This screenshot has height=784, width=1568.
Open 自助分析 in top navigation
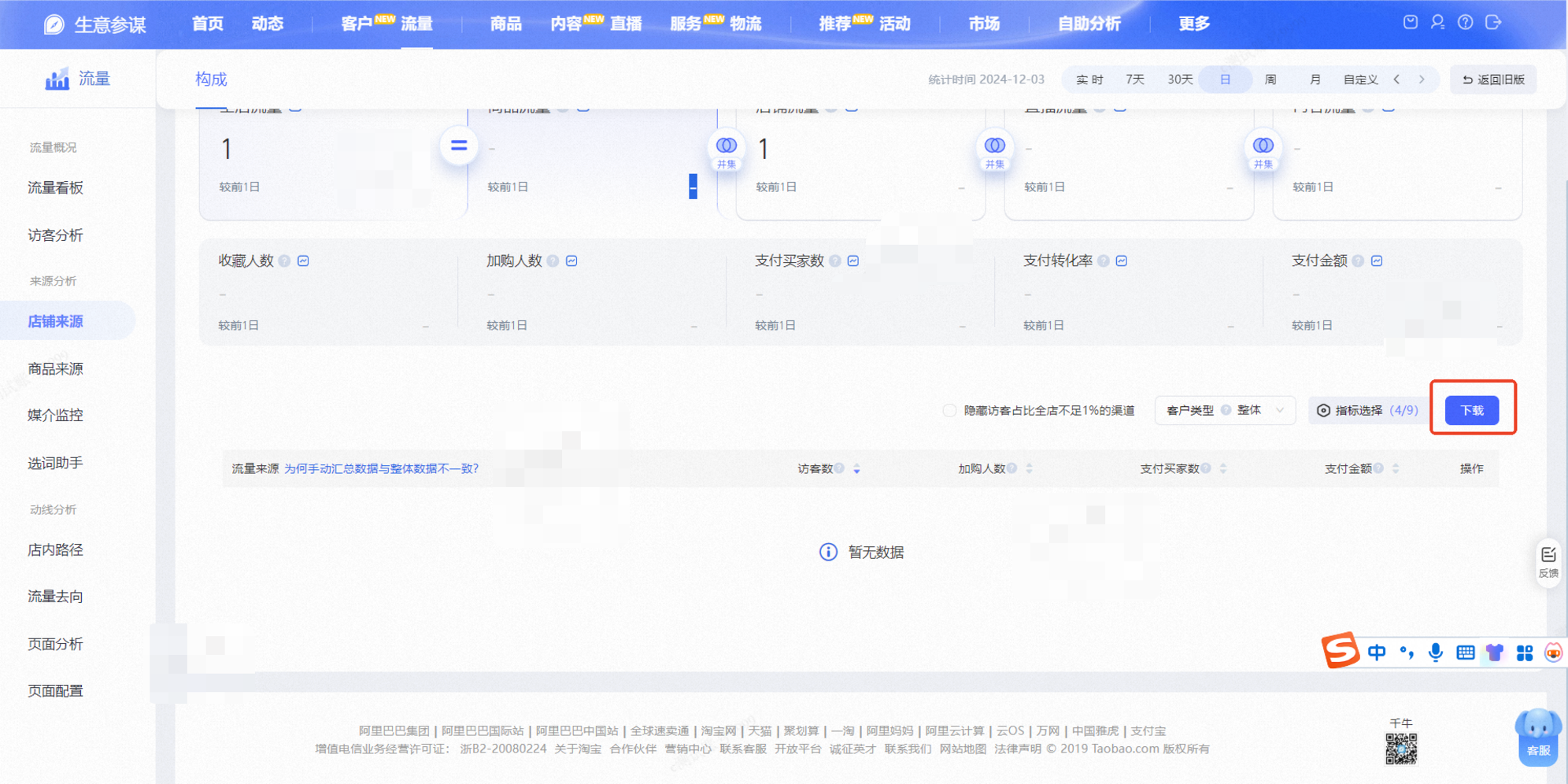[1089, 24]
